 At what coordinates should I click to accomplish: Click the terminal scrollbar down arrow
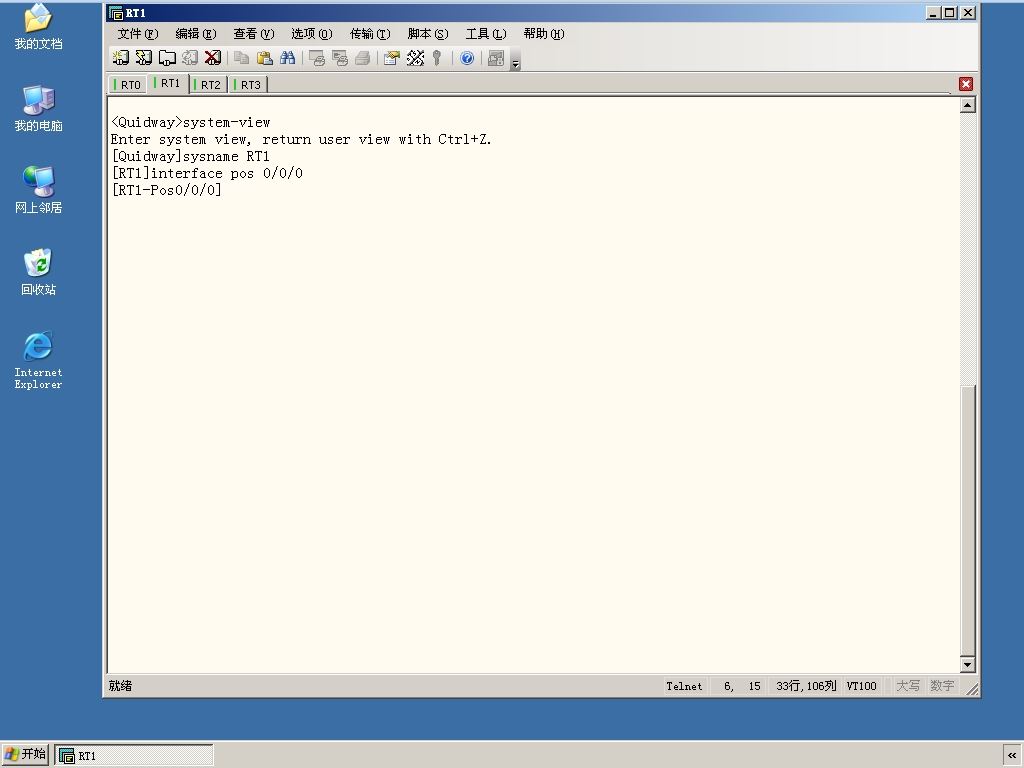pyautogui.click(x=968, y=665)
